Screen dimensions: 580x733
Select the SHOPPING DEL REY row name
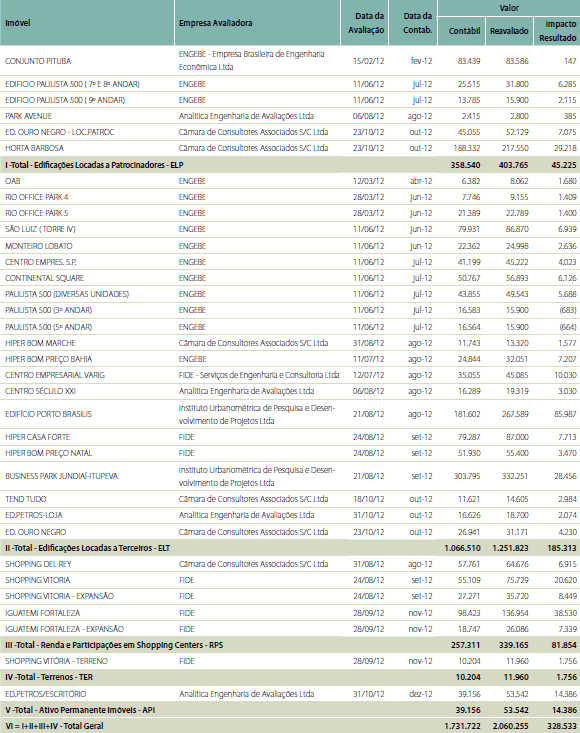point(38,564)
